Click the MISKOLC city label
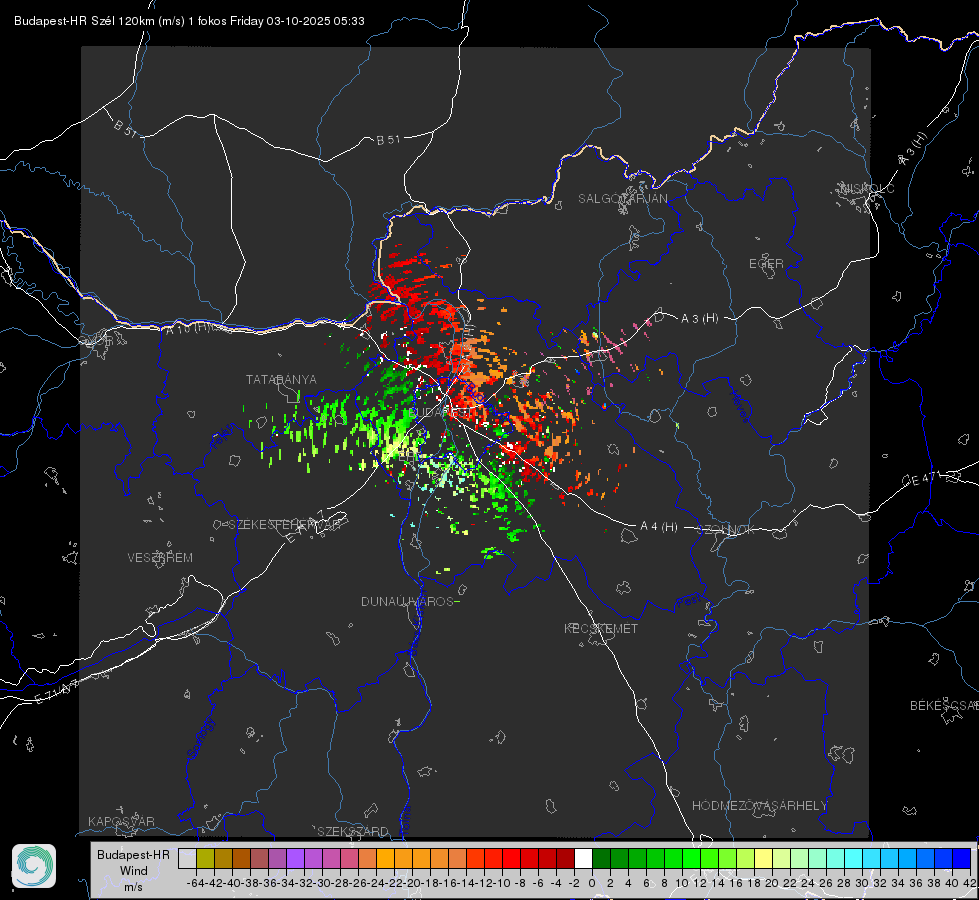Screen dimensions: 979x900 coord(868,188)
